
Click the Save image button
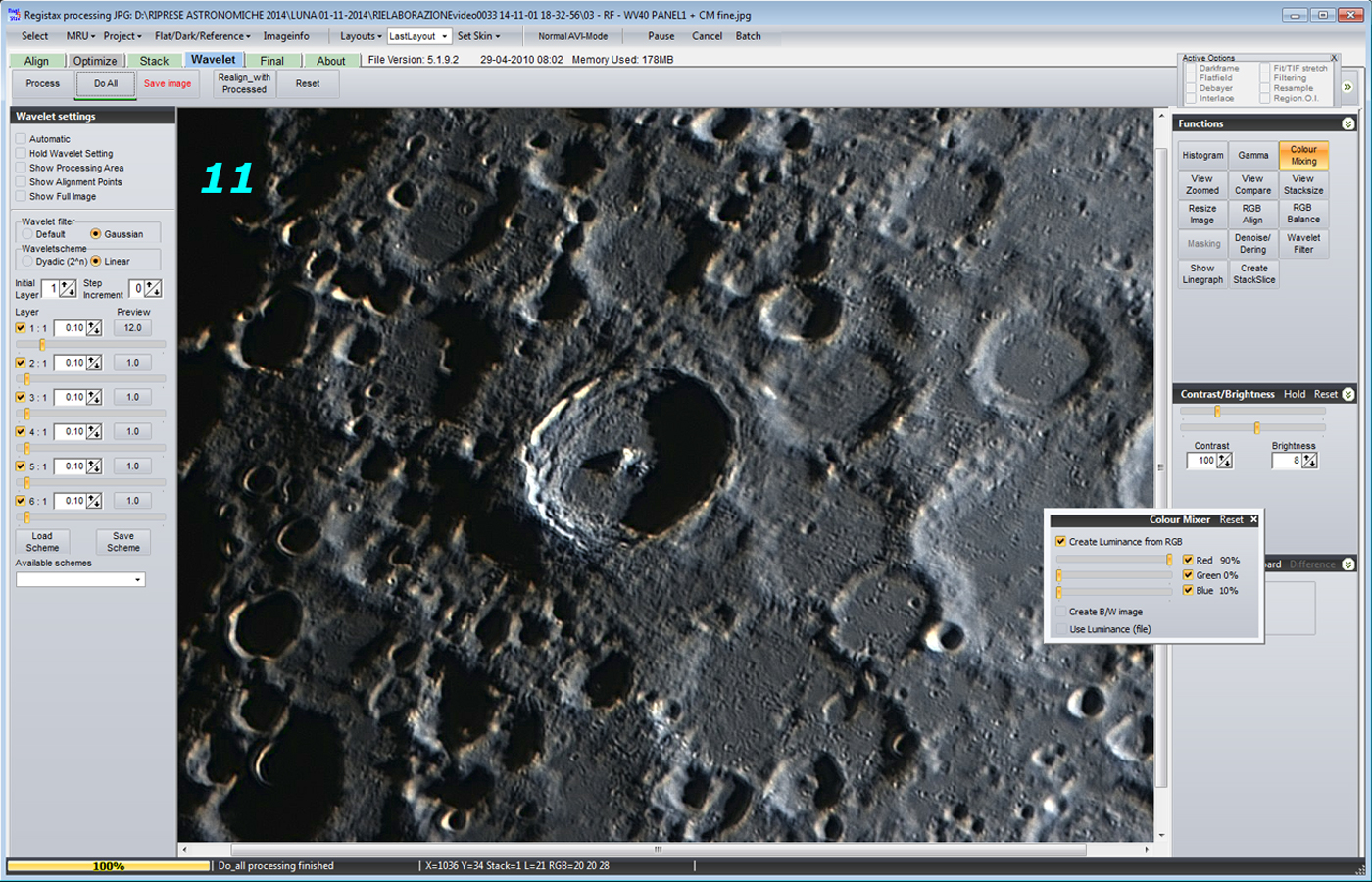pos(168,84)
